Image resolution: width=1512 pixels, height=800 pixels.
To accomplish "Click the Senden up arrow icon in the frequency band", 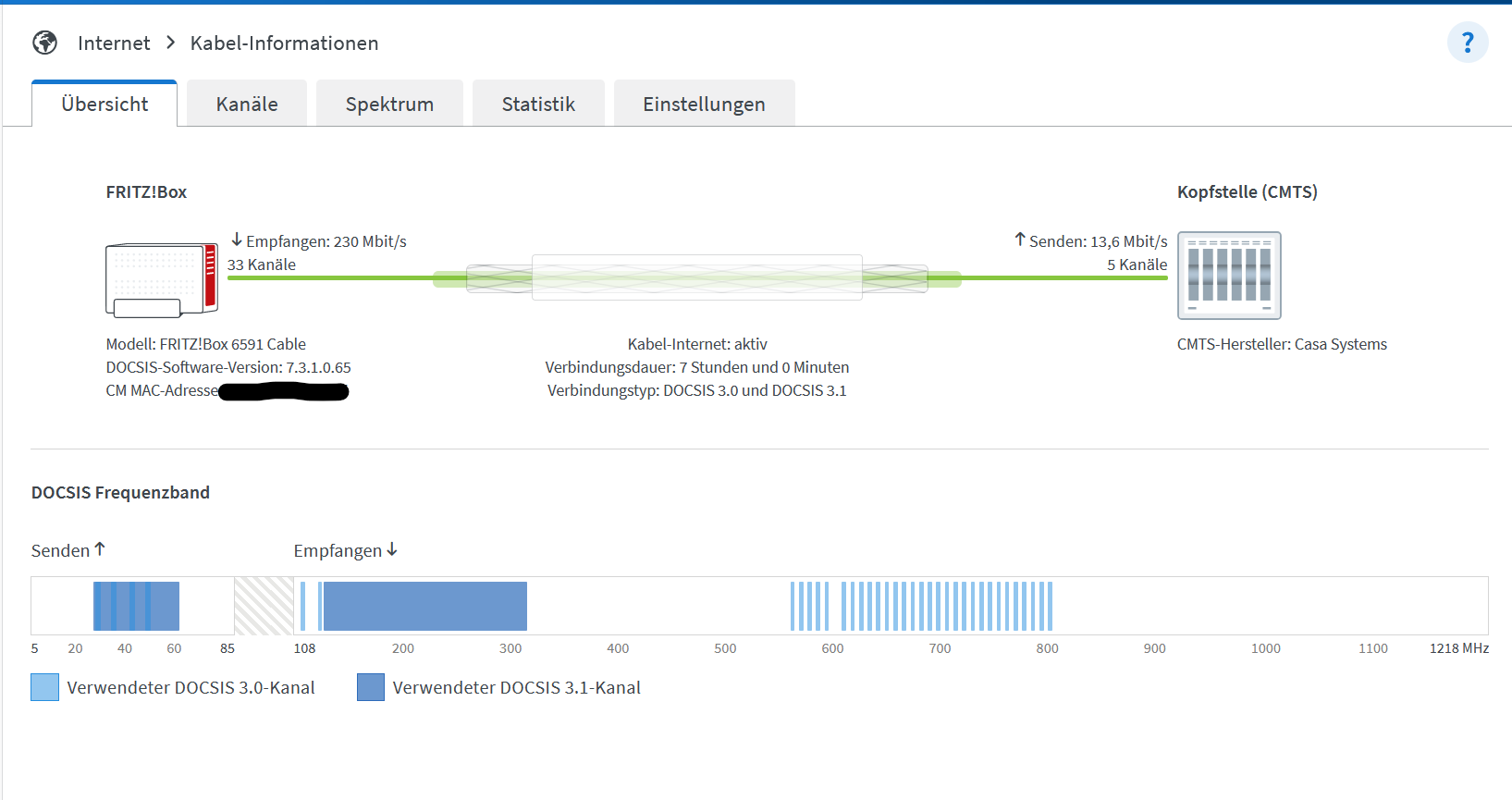I will click(100, 549).
